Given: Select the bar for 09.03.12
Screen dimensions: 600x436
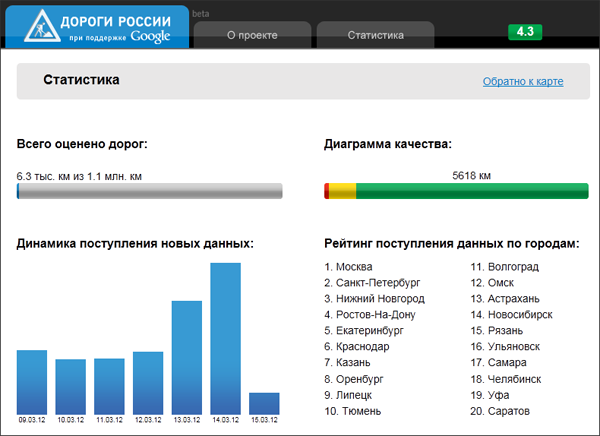Looking at the screenshot, I should 32,382.
